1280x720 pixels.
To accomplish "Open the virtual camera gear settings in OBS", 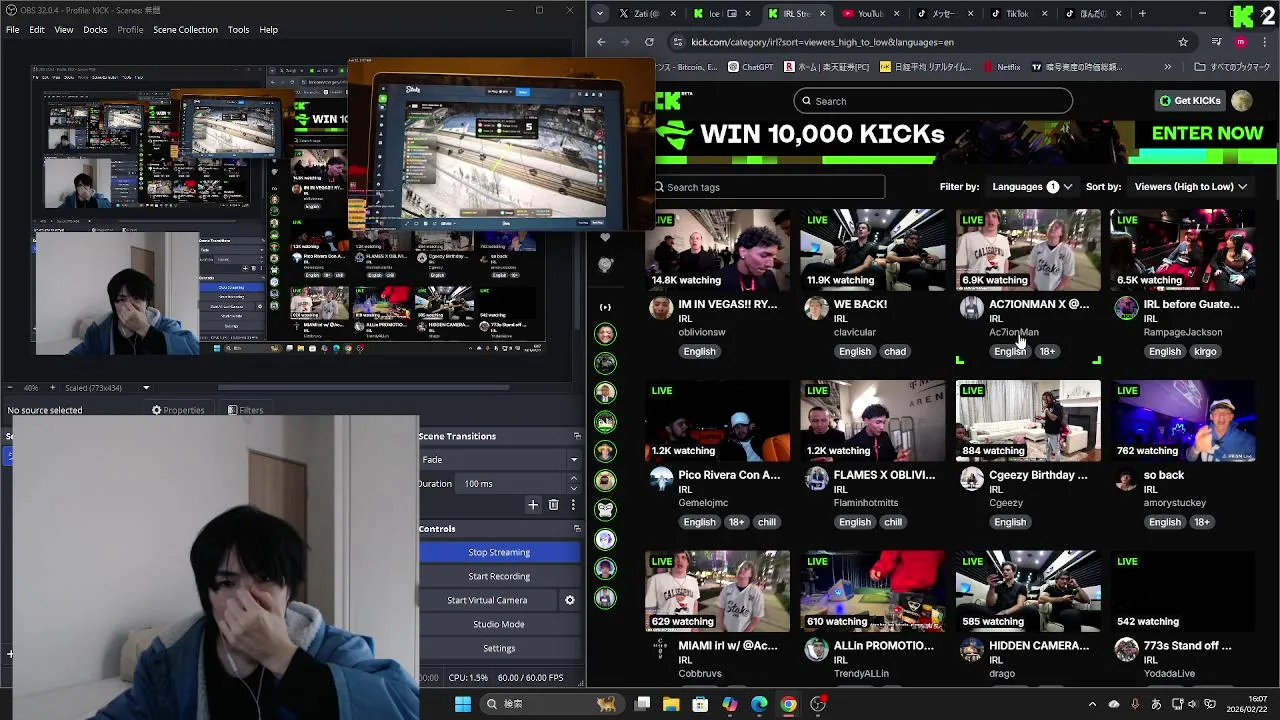I will 570,600.
